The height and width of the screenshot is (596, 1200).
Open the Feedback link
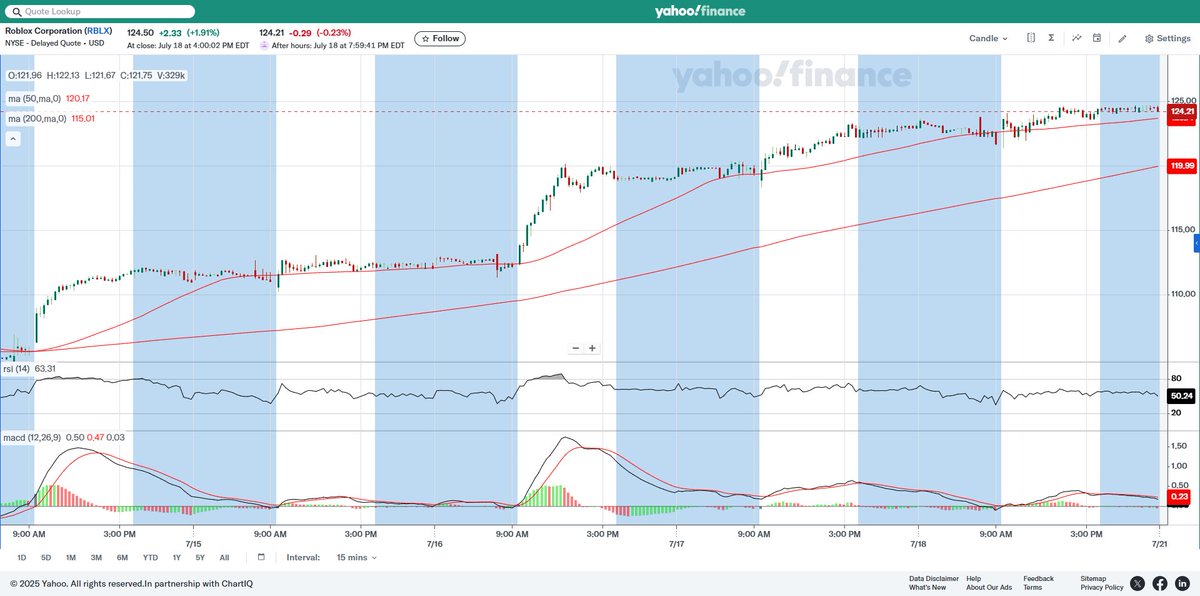coord(1038,578)
